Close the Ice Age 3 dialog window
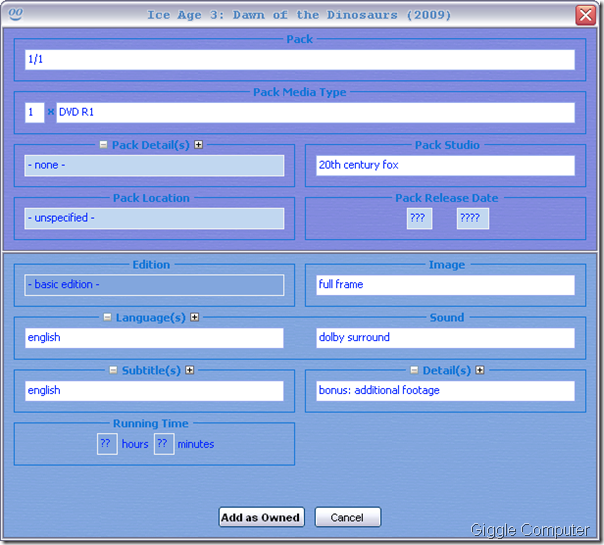 [586, 15]
